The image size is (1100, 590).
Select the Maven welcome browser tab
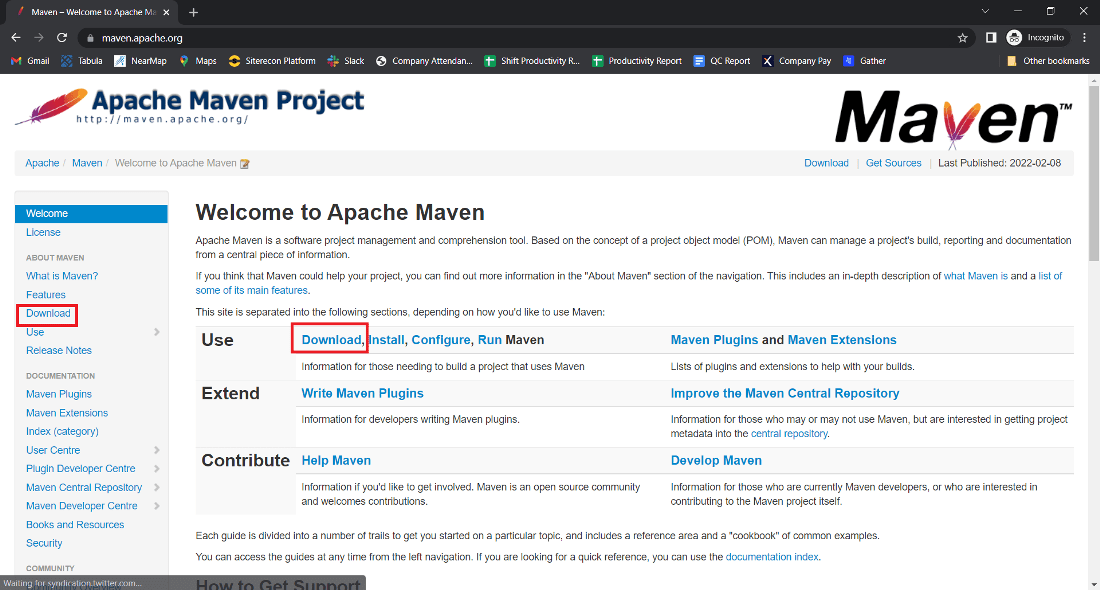coord(90,14)
